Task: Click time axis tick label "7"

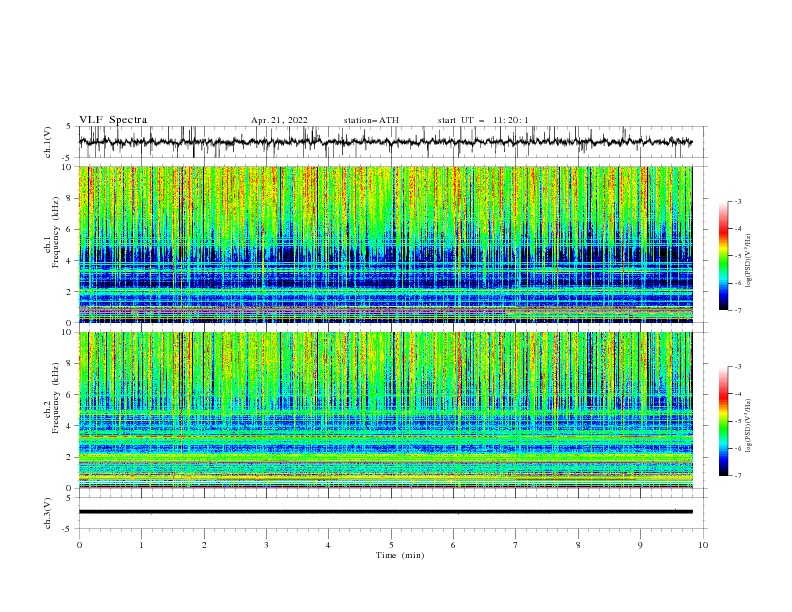Action: coord(516,545)
